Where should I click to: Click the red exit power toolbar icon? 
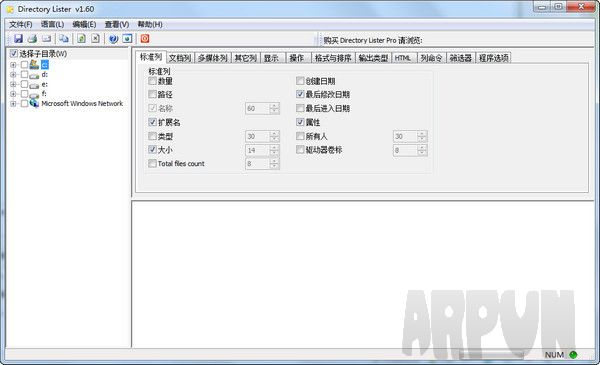click(x=145, y=39)
